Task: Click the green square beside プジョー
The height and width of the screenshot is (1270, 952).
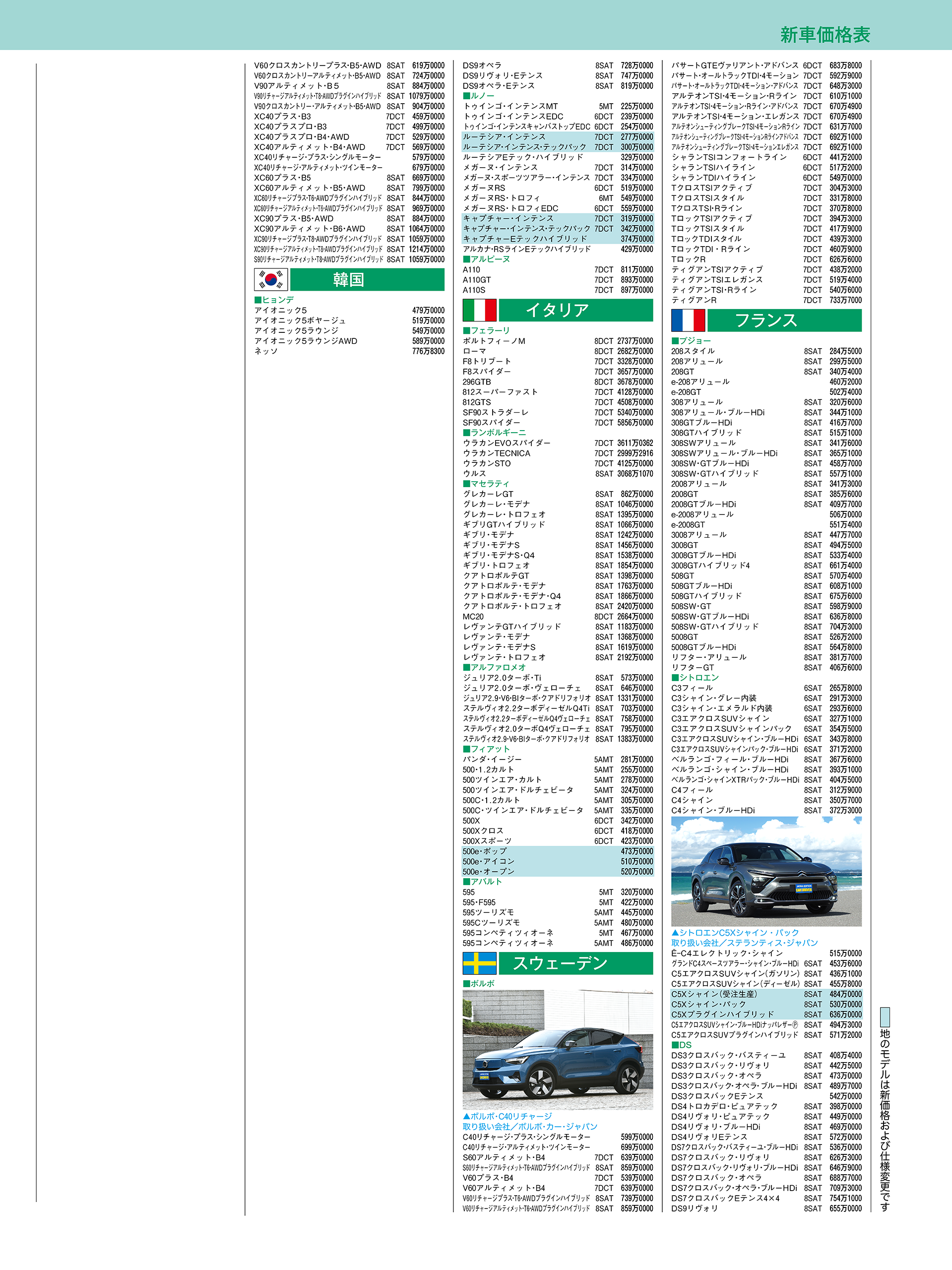Action: 675,341
